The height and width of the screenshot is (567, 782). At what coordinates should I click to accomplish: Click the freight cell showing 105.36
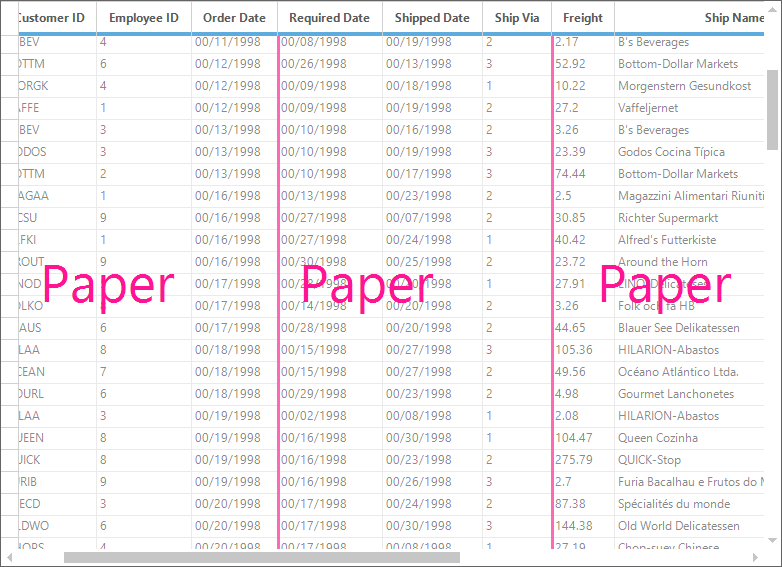pyautogui.click(x=583, y=350)
